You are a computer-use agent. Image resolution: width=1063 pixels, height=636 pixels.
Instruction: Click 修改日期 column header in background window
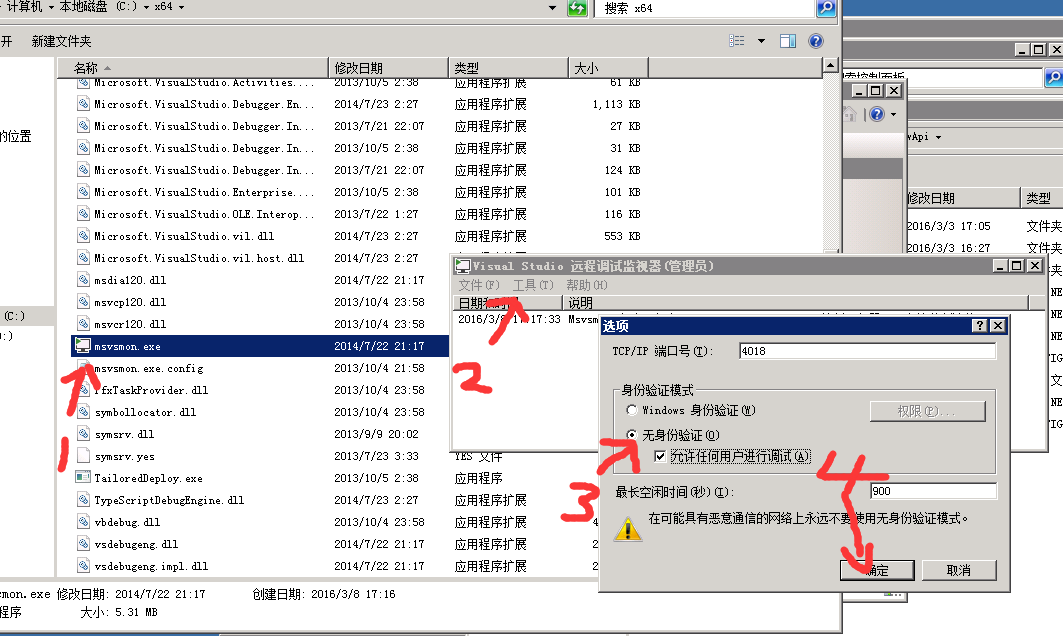click(x=963, y=198)
